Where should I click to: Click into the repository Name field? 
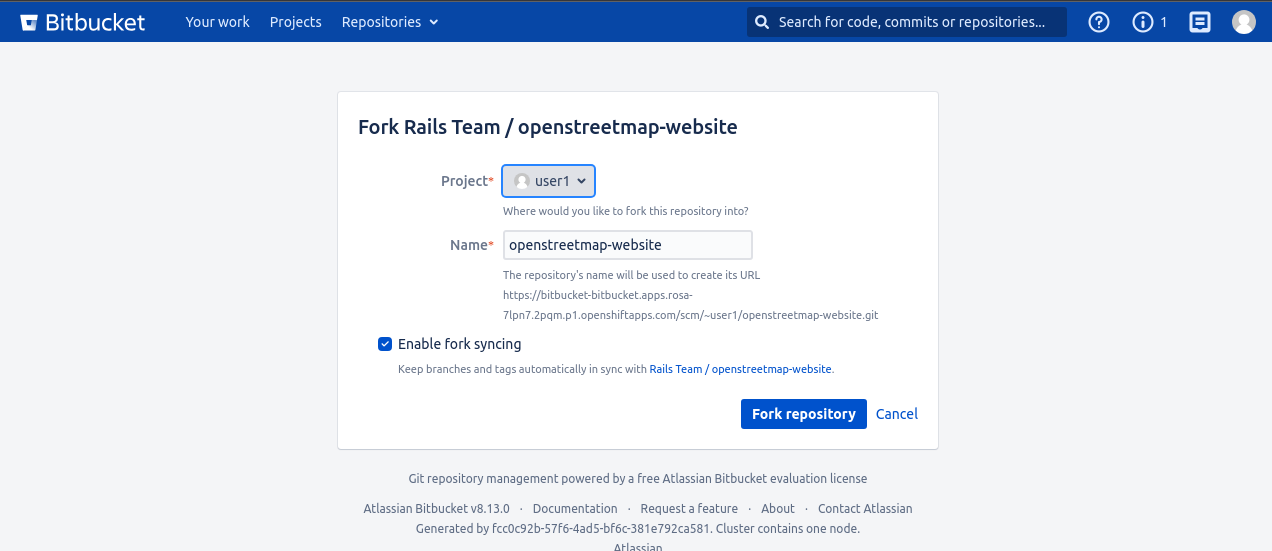pos(627,245)
